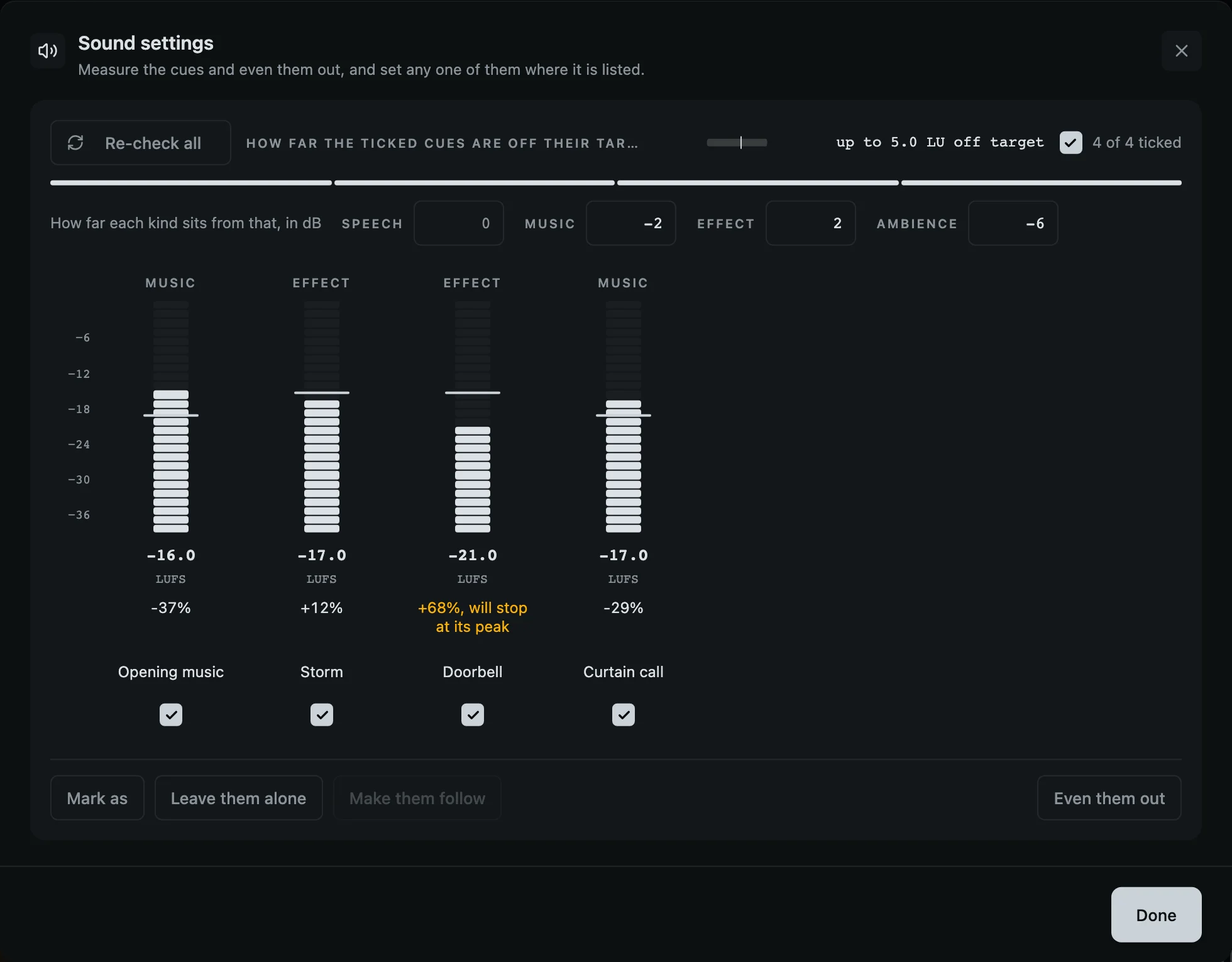Click the Storm +12% value
This screenshot has height=962, width=1232.
coord(322,608)
